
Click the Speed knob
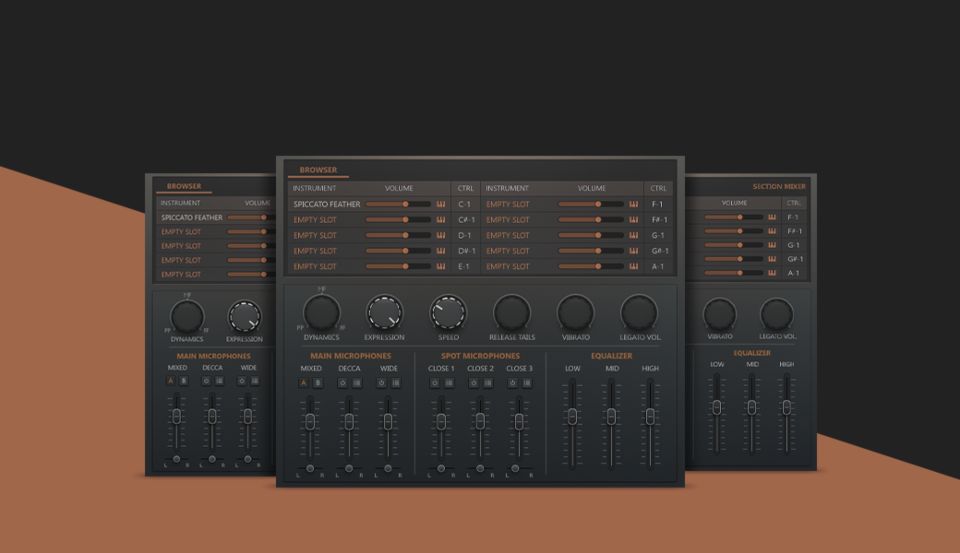pos(448,313)
